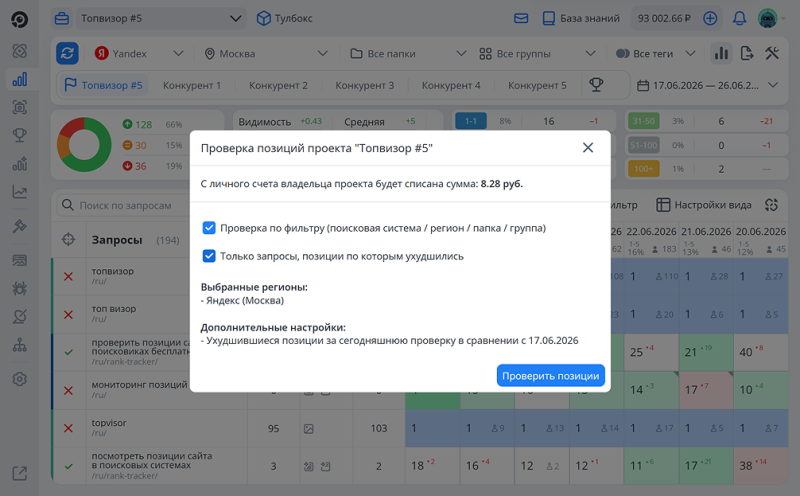Screen dimensions: 800x496
Task: Click the image icon in topvisor row
Action: [x=309, y=429]
